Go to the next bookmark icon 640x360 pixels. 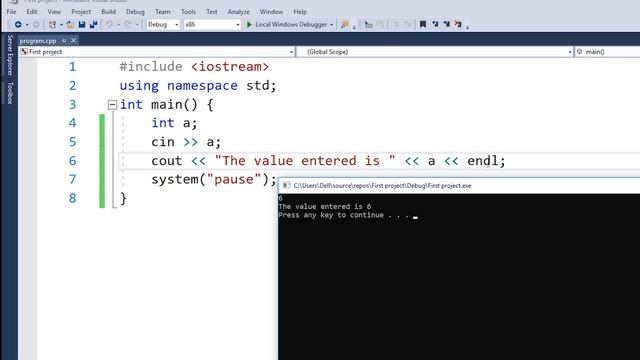point(447,24)
